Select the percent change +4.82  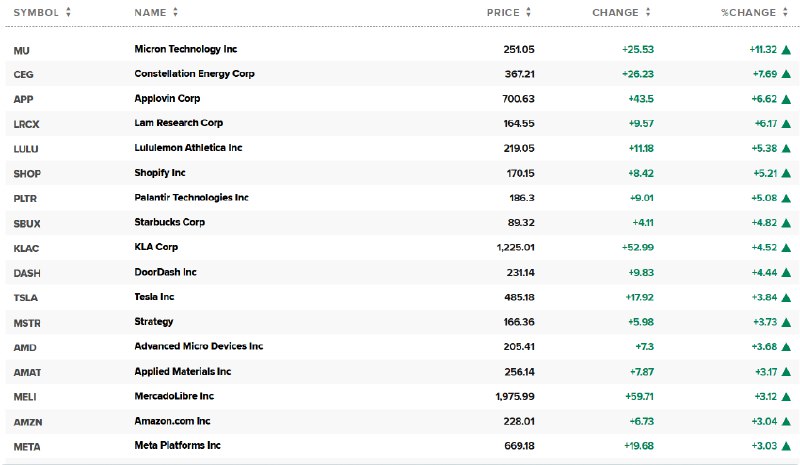[x=764, y=223]
